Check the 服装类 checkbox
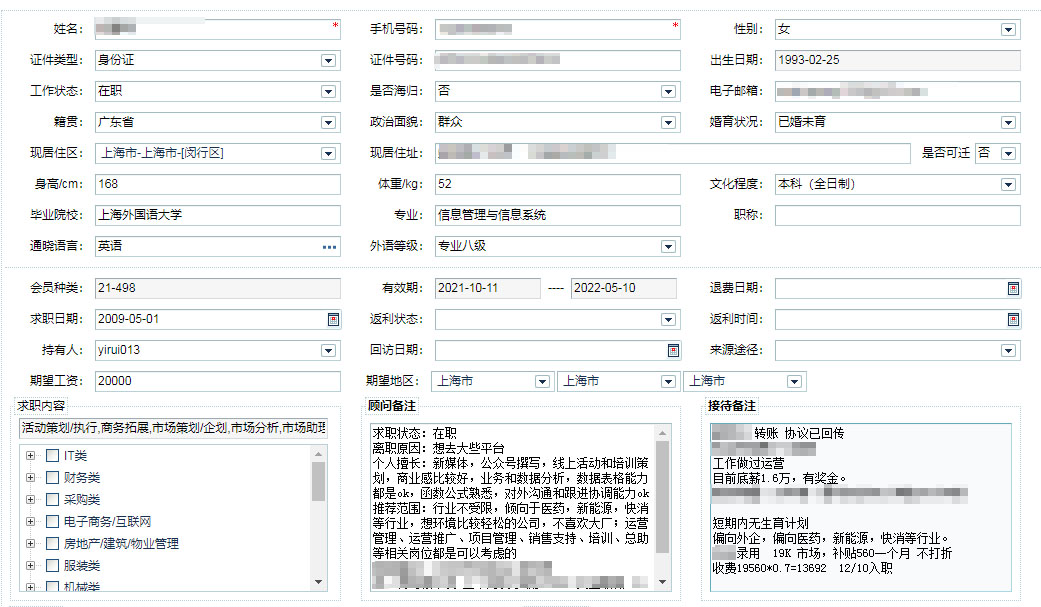Image resolution: width=1041 pixels, height=607 pixels. (53, 565)
